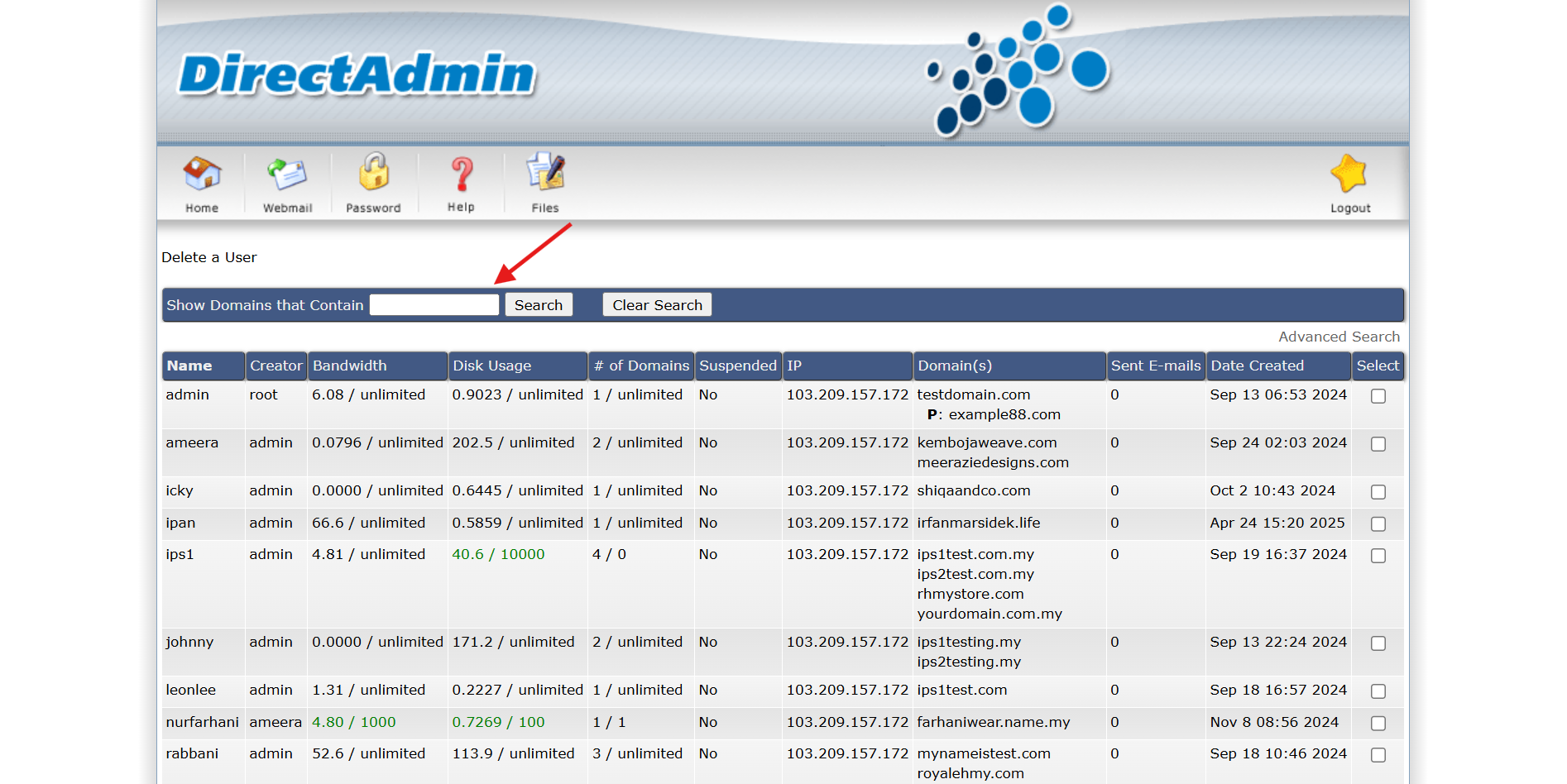Screen dimensions: 1567x784
Task: Open user rabbani's name
Action: point(192,753)
